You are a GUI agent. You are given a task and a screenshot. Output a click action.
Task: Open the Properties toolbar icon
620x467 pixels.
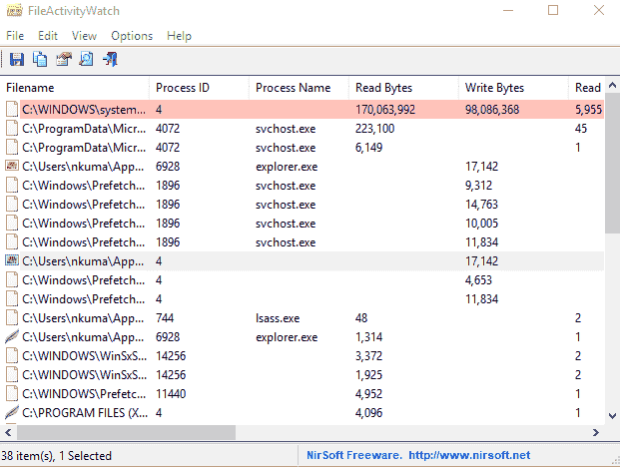(63, 60)
